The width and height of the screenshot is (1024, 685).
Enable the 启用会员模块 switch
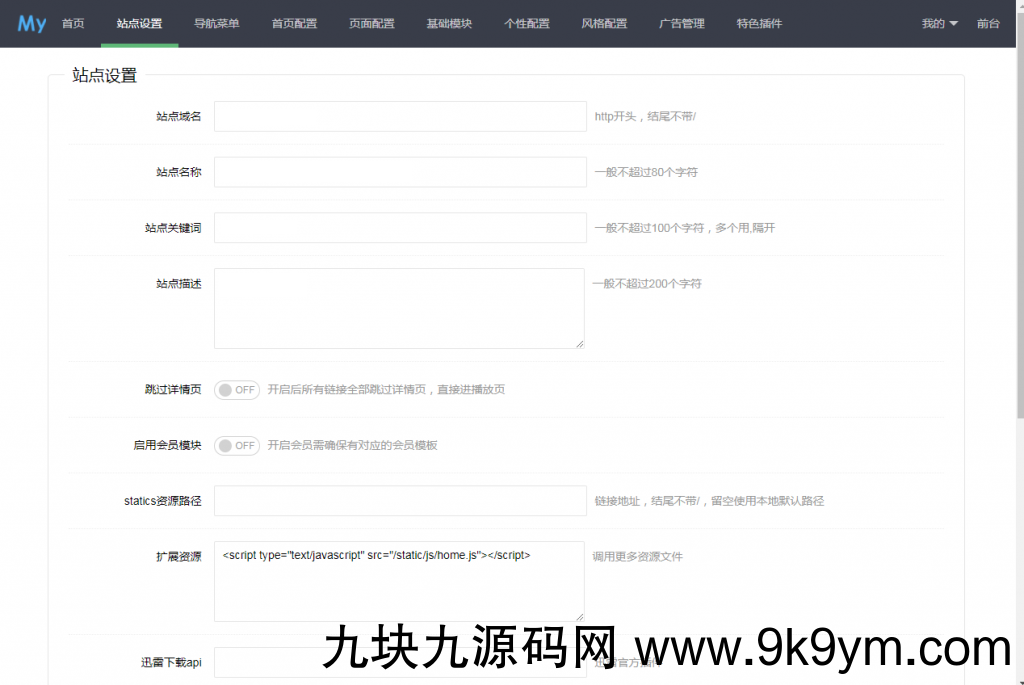click(x=237, y=446)
